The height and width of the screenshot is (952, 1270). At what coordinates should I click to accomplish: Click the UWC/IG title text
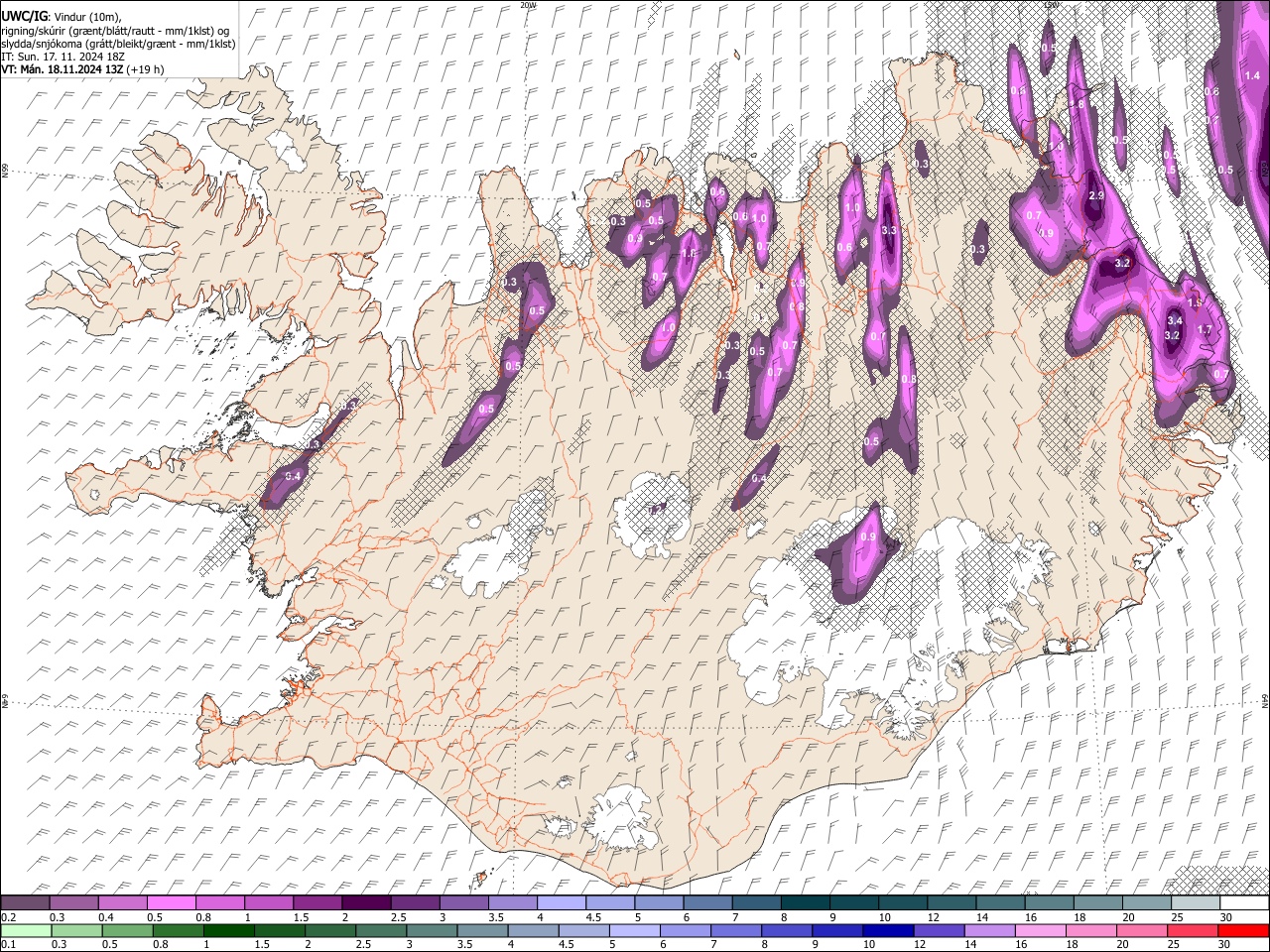tap(24, 16)
